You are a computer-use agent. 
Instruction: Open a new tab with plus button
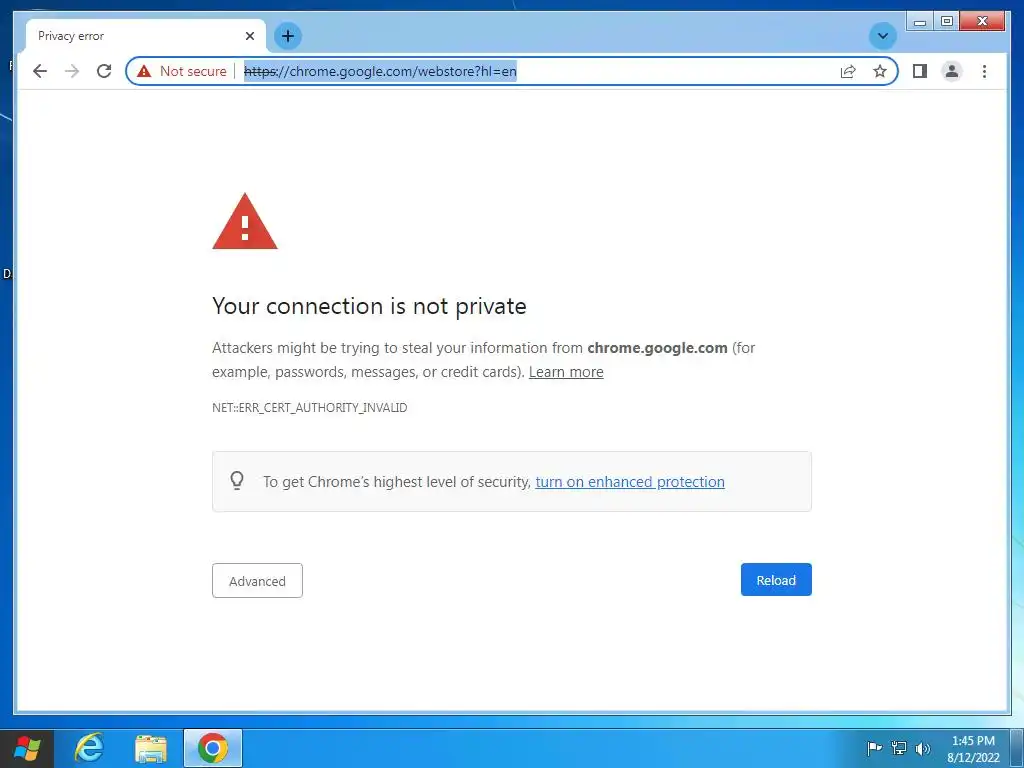point(288,36)
